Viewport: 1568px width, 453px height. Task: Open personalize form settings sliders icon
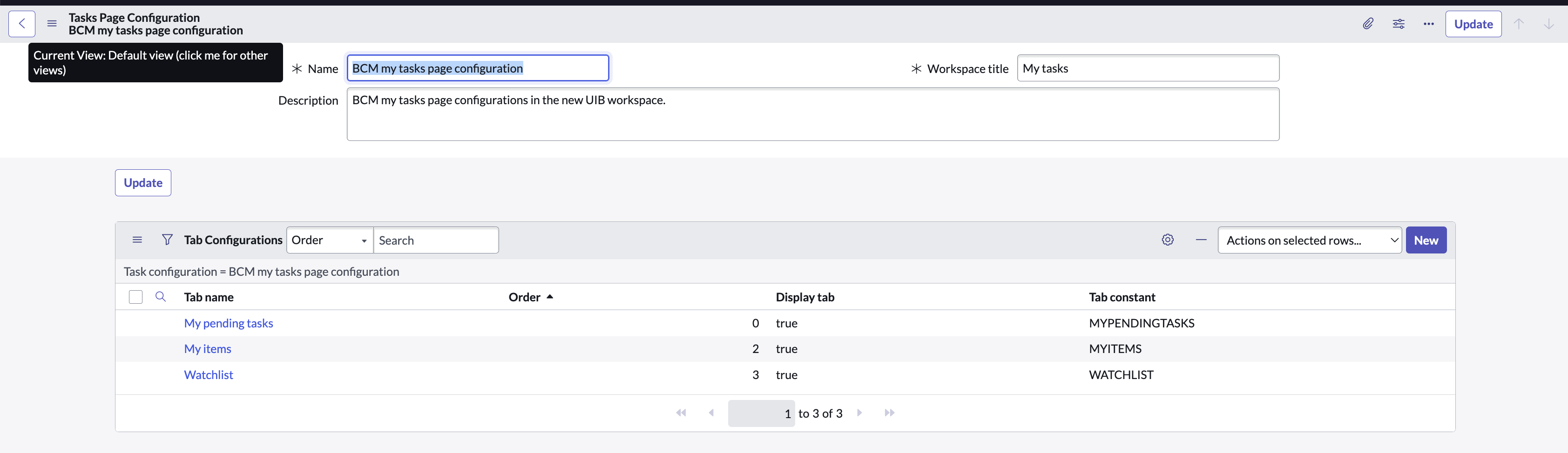click(x=1398, y=24)
